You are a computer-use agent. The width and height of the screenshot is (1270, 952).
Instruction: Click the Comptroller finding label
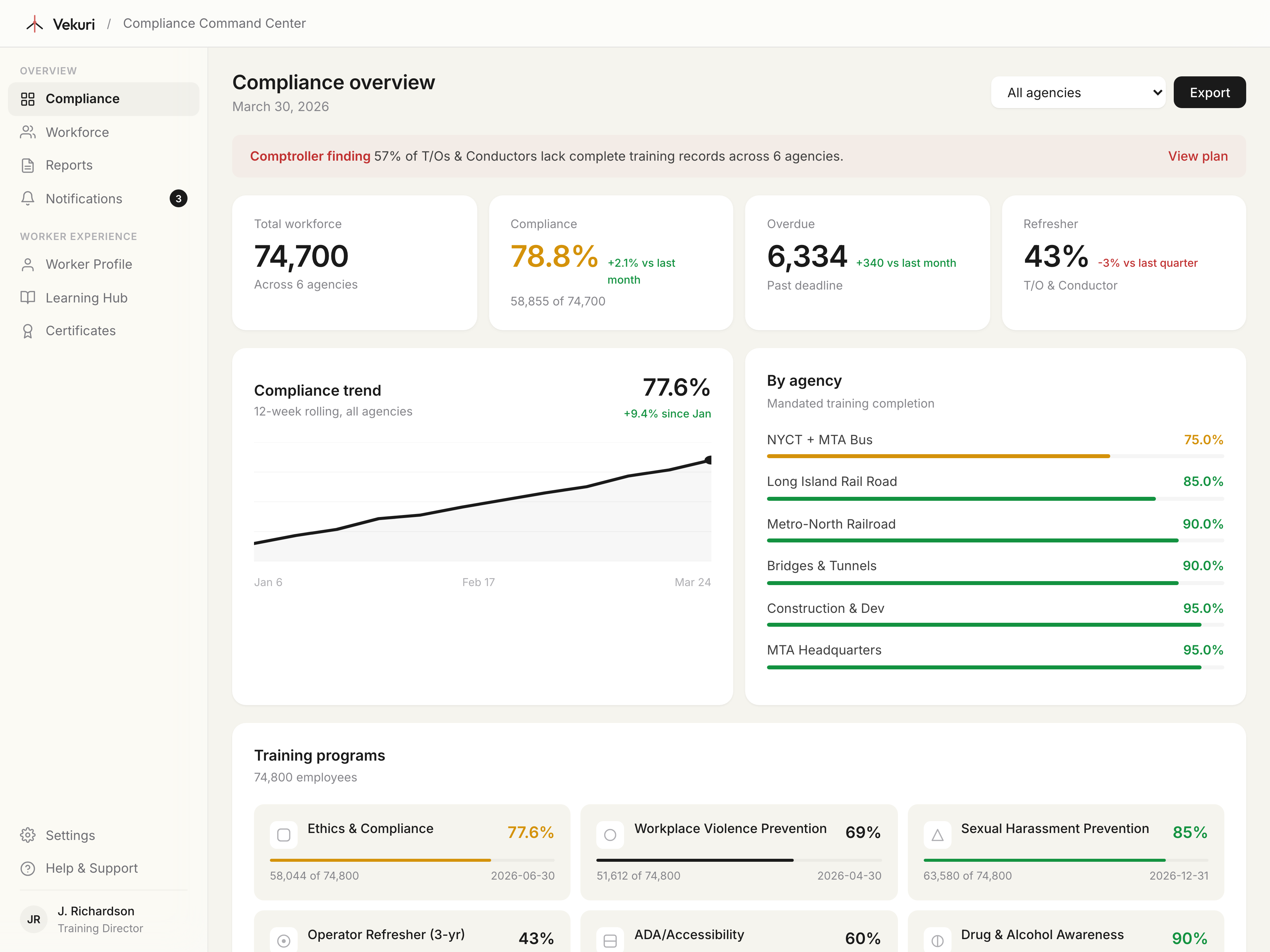pos(310,156)
